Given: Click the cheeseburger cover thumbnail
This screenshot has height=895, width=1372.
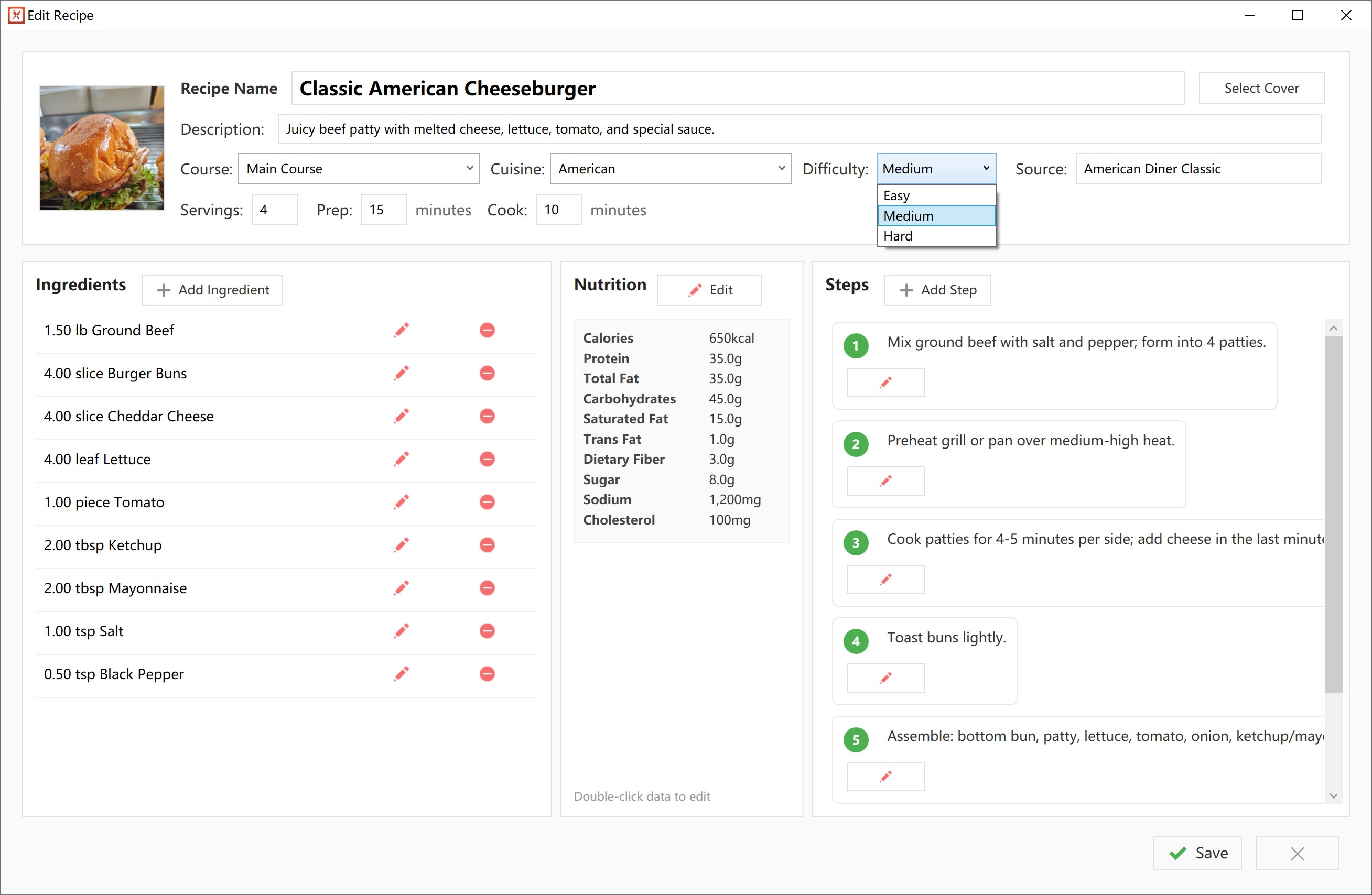Looking at the screenshot, I should pos(102,148).
